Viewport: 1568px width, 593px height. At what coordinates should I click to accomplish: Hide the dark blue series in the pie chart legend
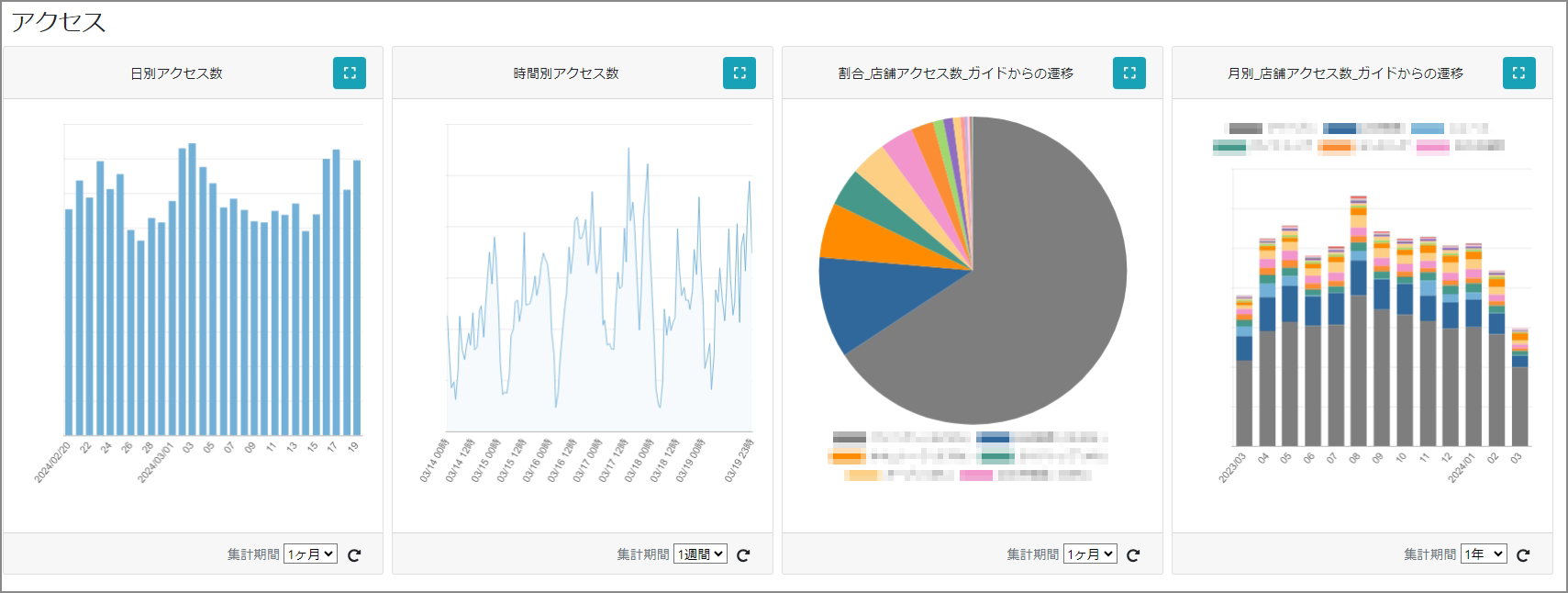[x=992, y=438]
